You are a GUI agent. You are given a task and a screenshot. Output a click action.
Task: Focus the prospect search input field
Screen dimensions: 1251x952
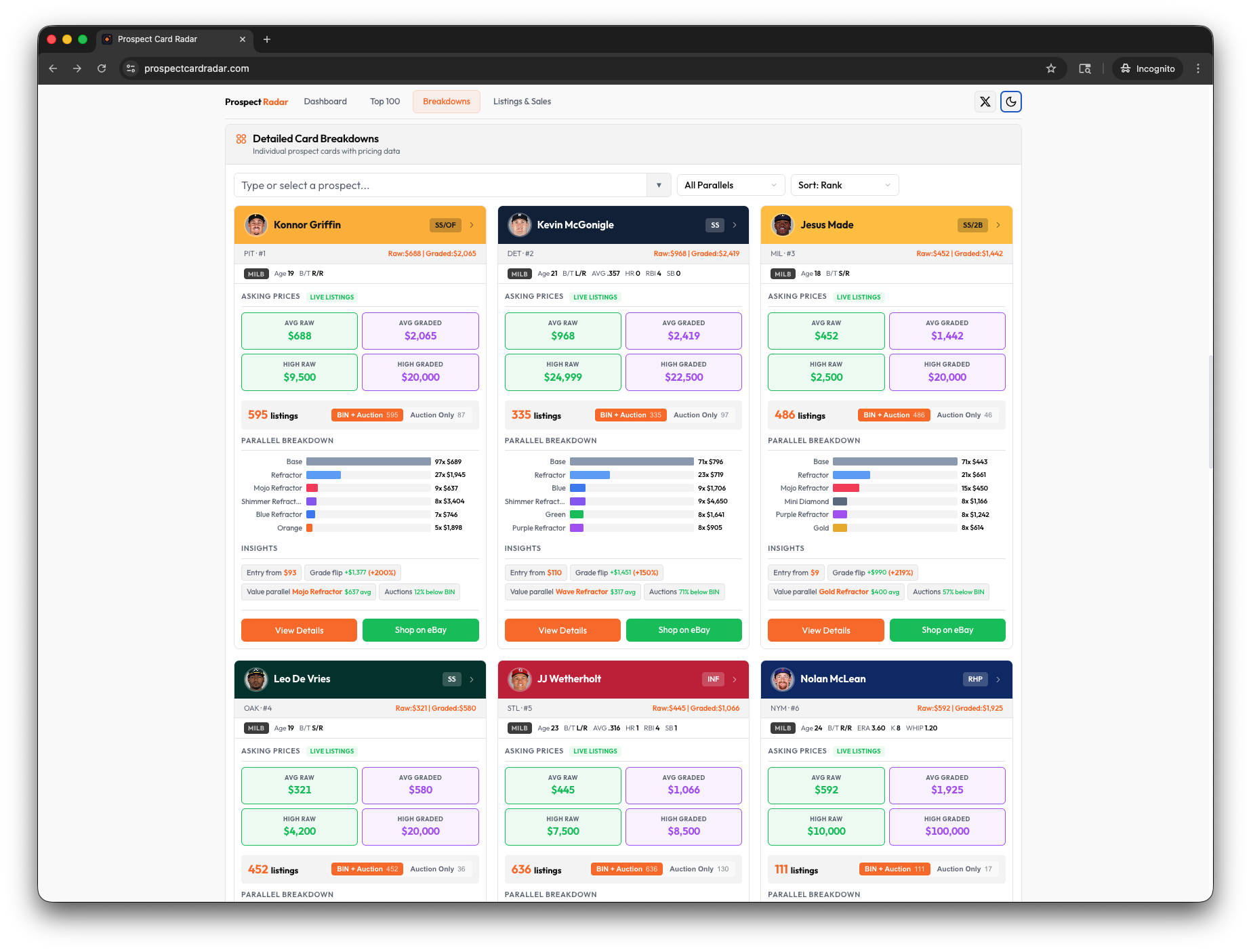(440, 185)
